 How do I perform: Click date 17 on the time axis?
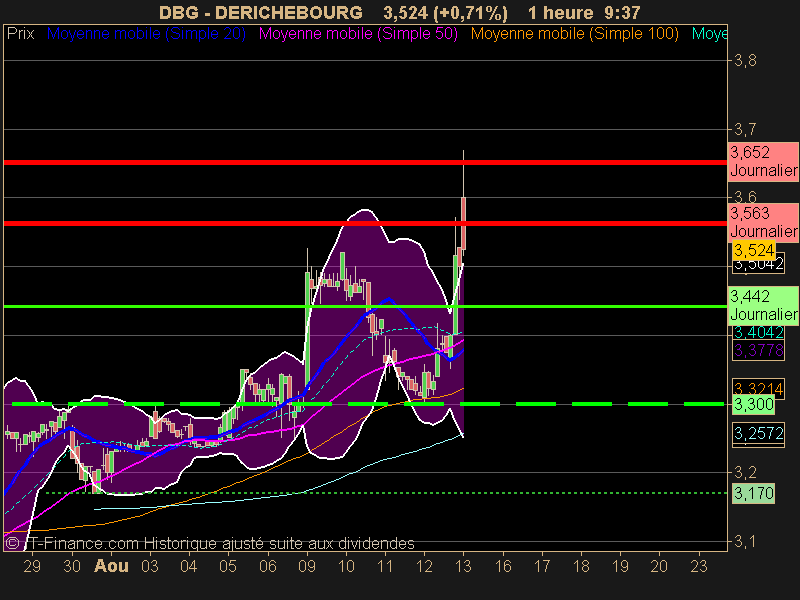click(x=542, y=566)
